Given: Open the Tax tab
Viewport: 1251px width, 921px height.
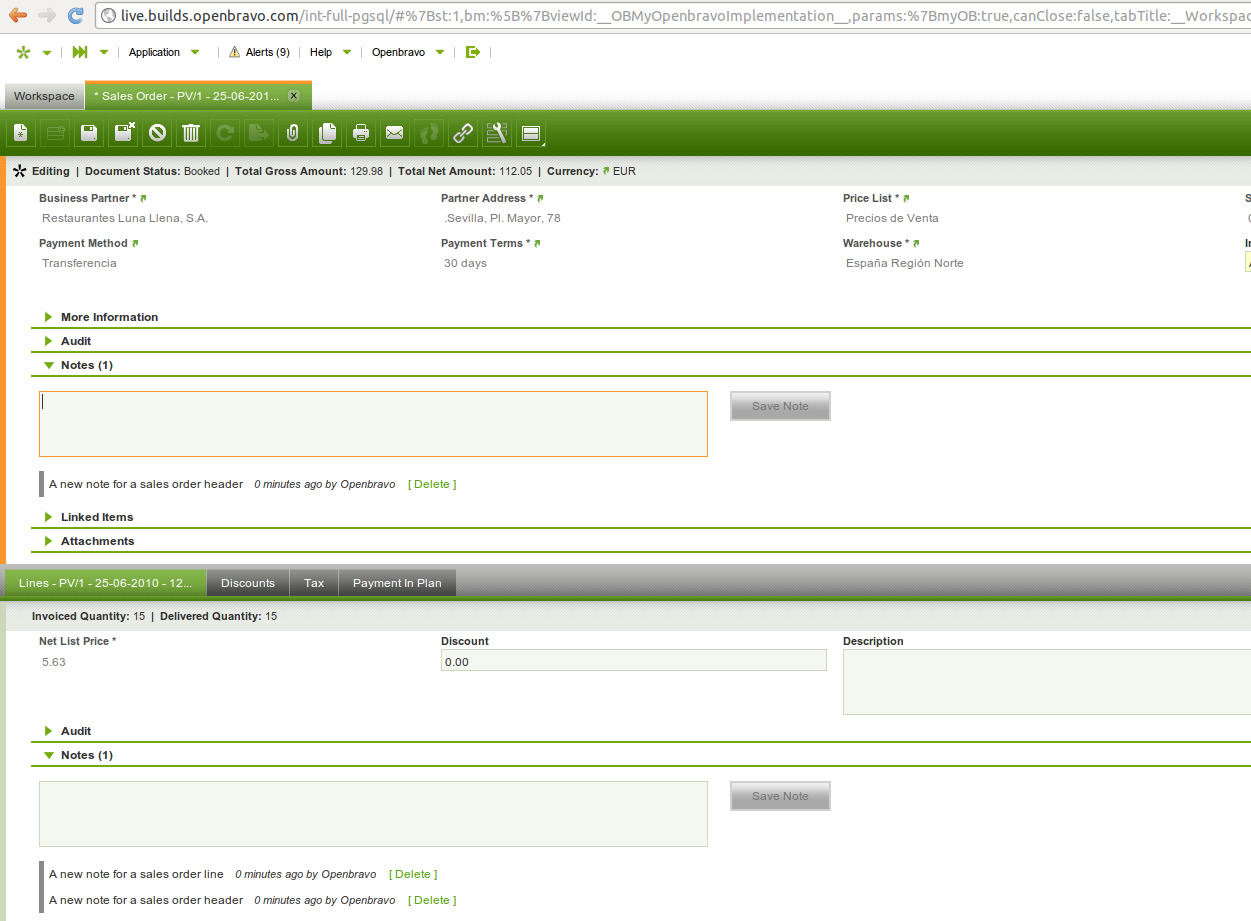Looking at the screenshot, I should [x=314, y=583].
